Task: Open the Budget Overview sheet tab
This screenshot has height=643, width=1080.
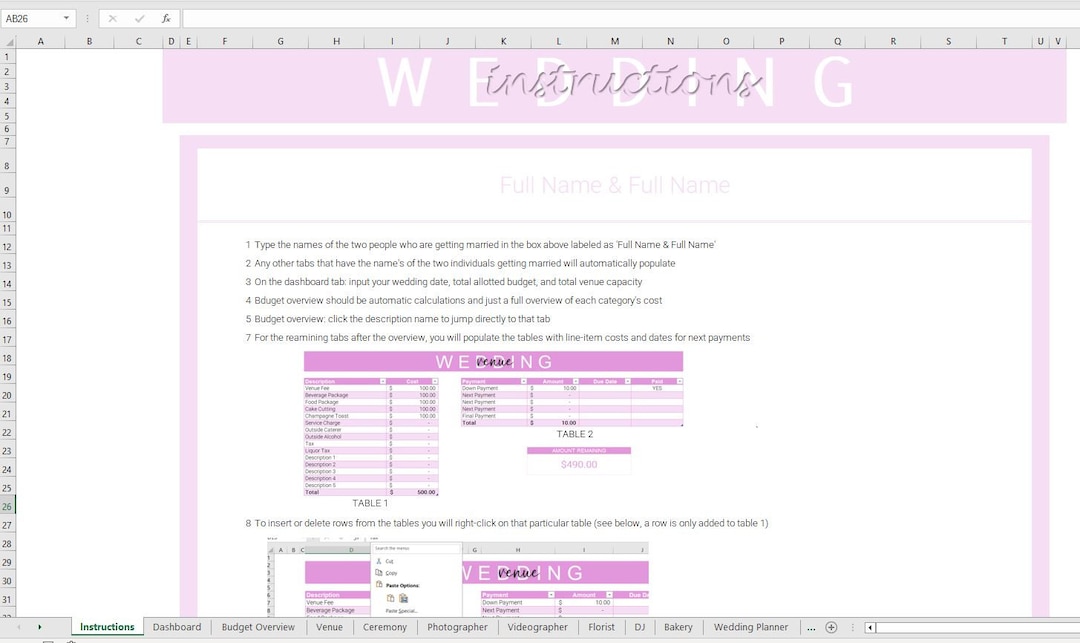Action: 257,627
